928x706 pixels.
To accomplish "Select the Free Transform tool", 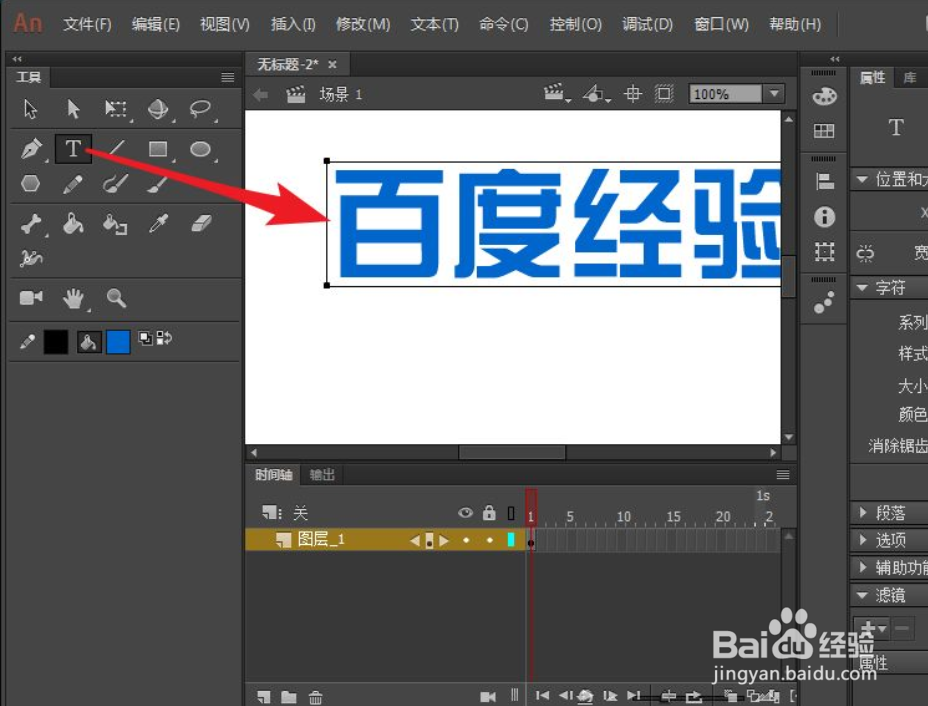I will (116, 109).
